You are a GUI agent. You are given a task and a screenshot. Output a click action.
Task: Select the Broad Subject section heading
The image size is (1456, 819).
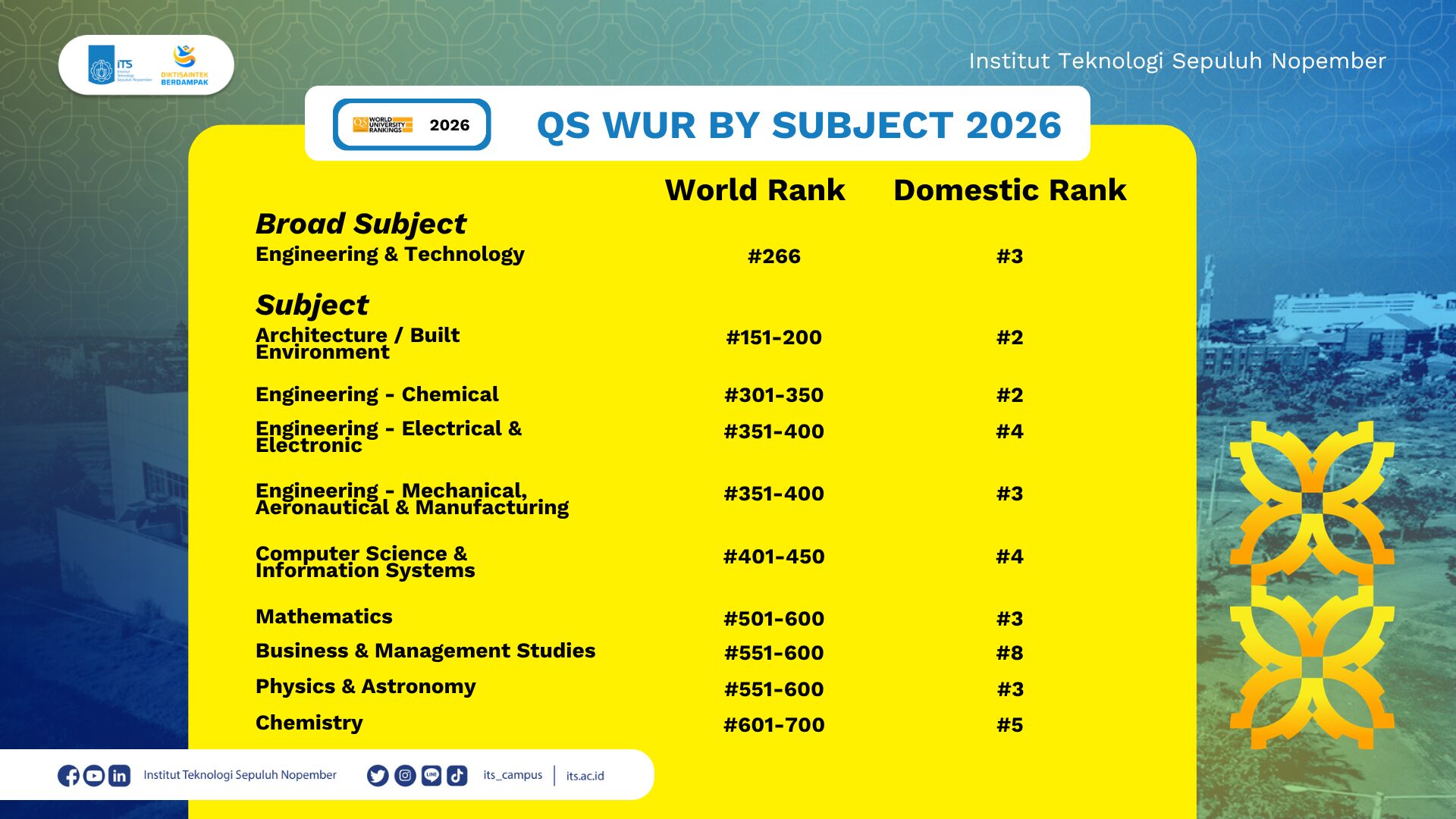tap(361, 224)
